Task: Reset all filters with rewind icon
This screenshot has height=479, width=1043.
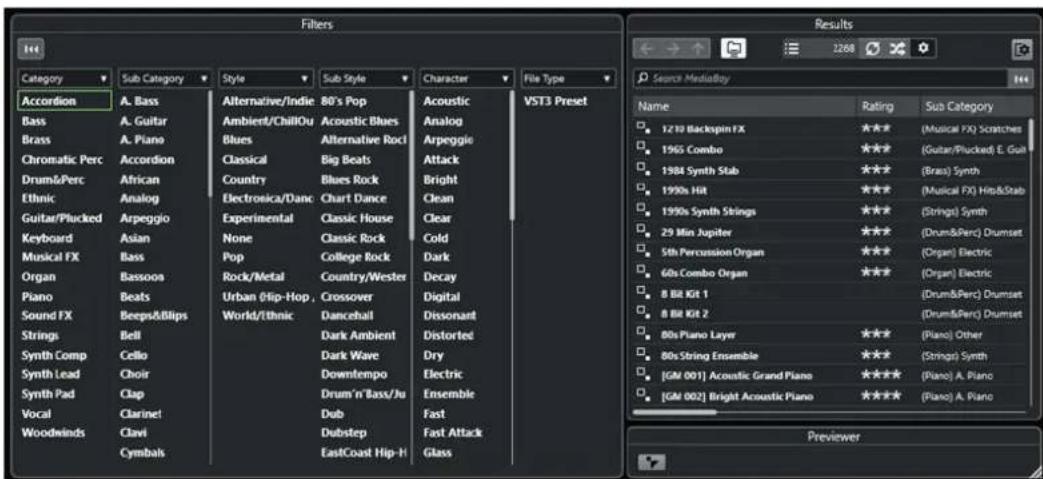Action: point(31,49)
